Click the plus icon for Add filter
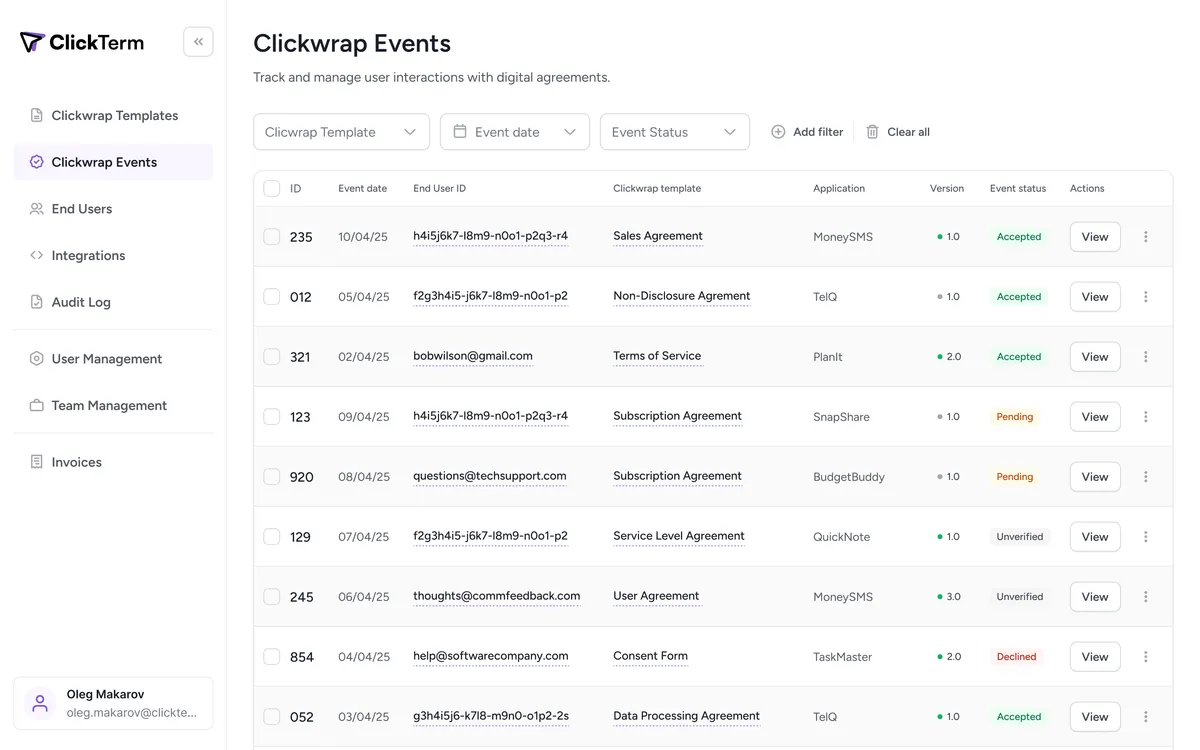Screen dimensions: 1200x750 (x=778, y=132)
